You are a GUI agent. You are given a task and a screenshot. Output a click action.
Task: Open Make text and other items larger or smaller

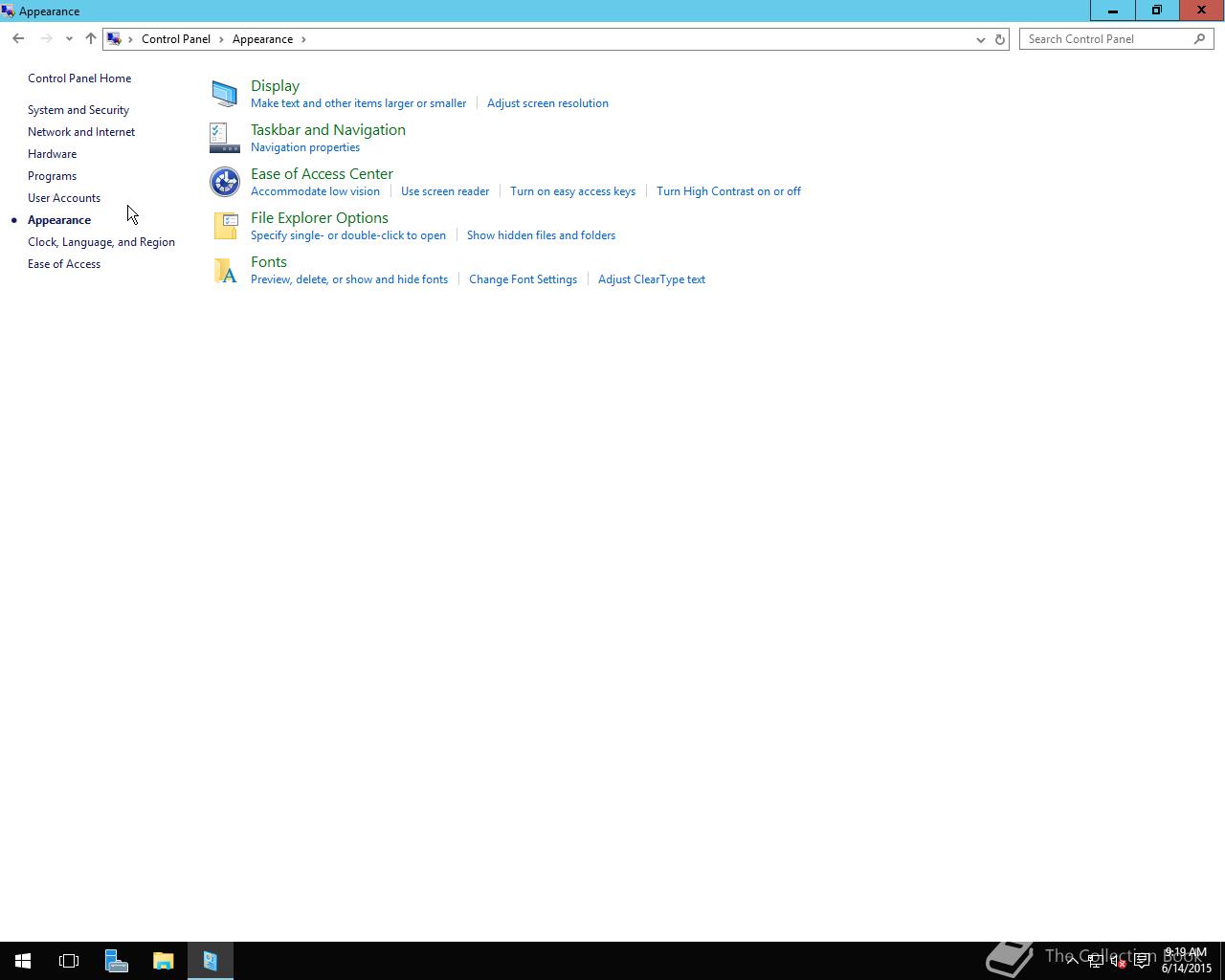(358, 103)
